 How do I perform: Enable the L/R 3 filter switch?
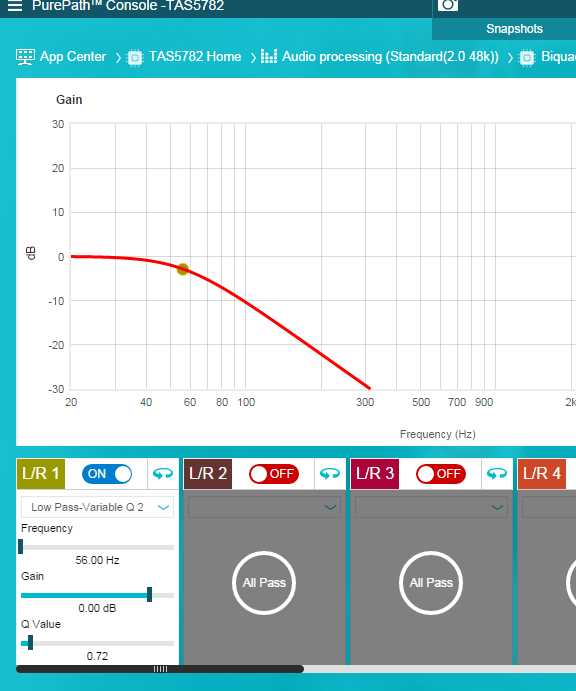point(441,474)
